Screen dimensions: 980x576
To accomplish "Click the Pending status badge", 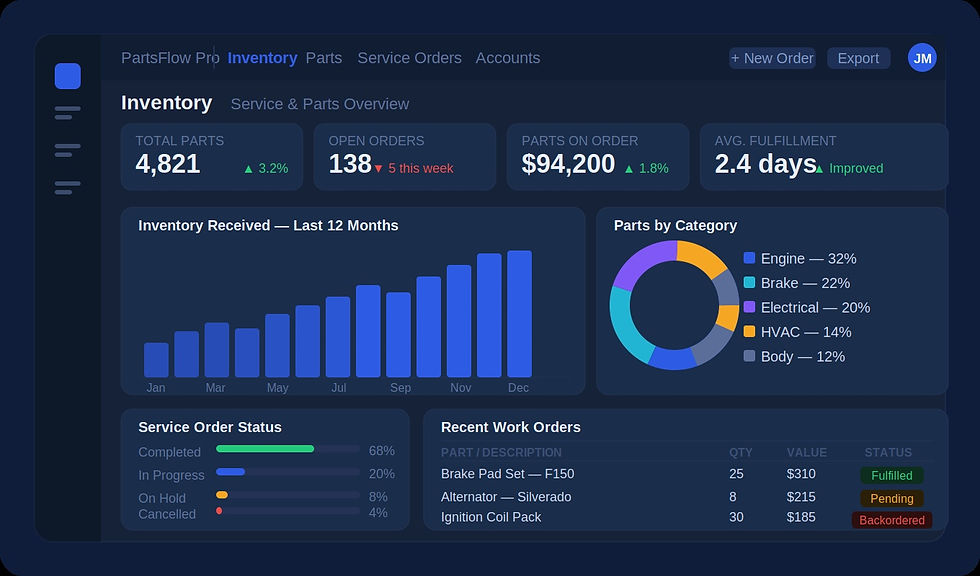I will 891,499.
